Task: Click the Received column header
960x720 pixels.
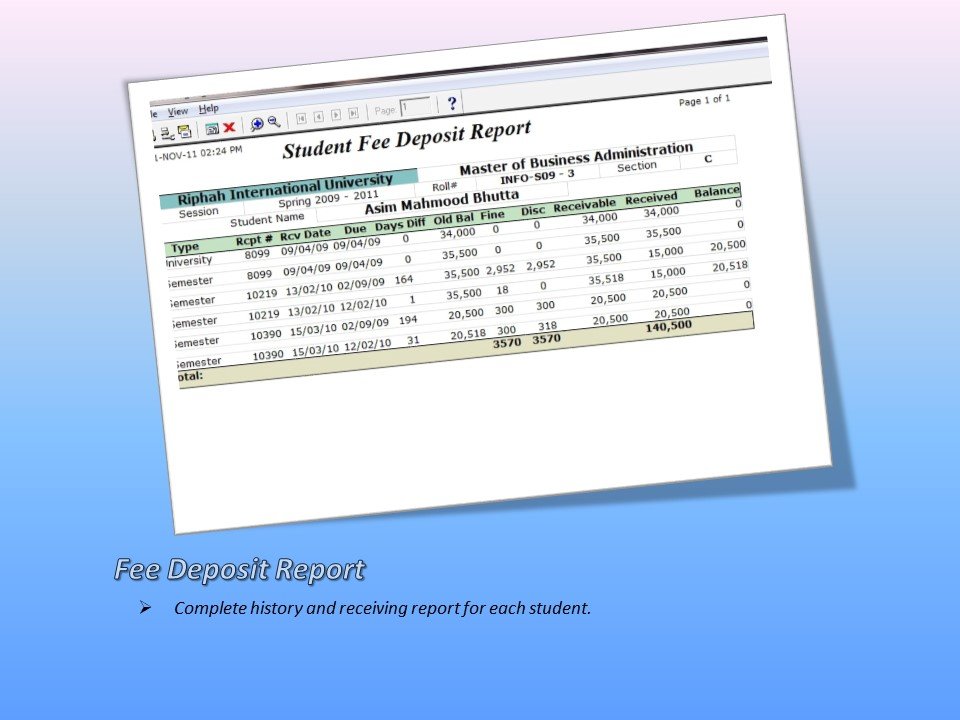Action: [x=651, y=198]
